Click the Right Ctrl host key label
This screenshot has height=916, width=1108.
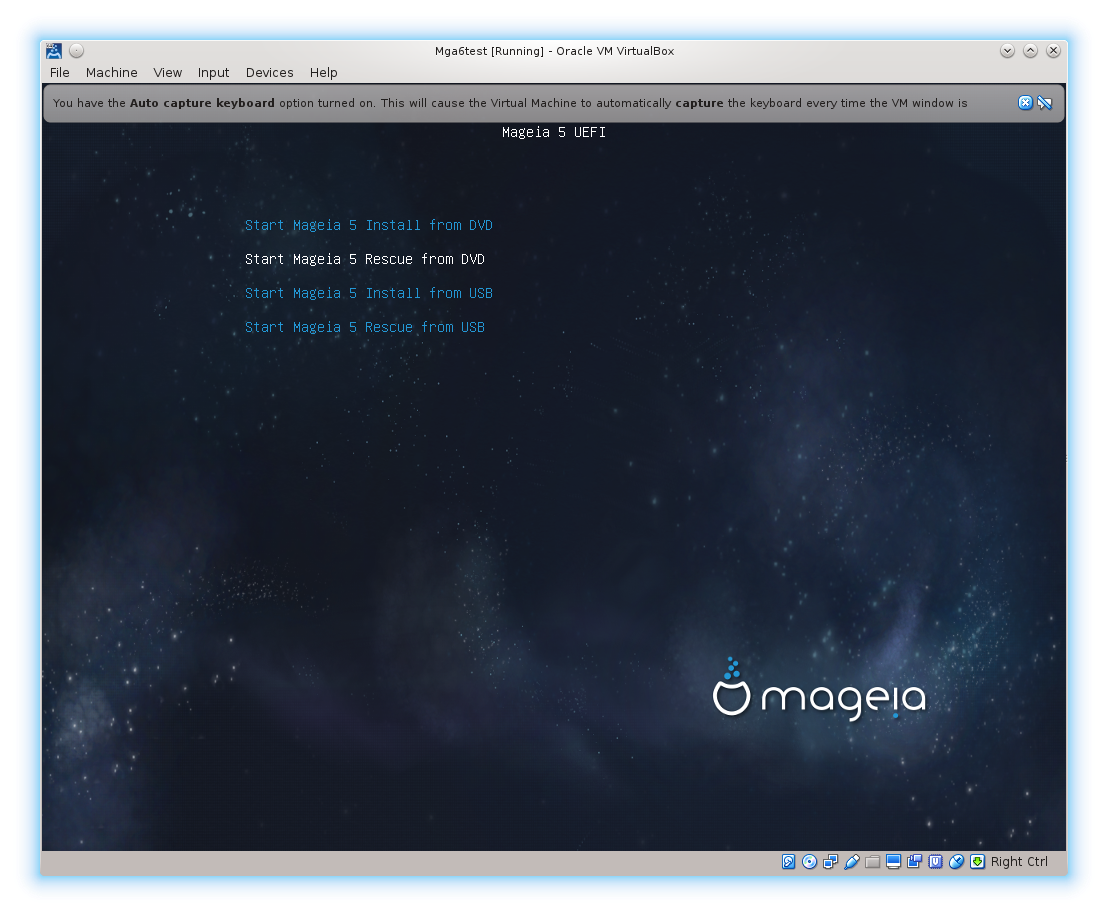pyautogui.click(x=1019, y=862)
